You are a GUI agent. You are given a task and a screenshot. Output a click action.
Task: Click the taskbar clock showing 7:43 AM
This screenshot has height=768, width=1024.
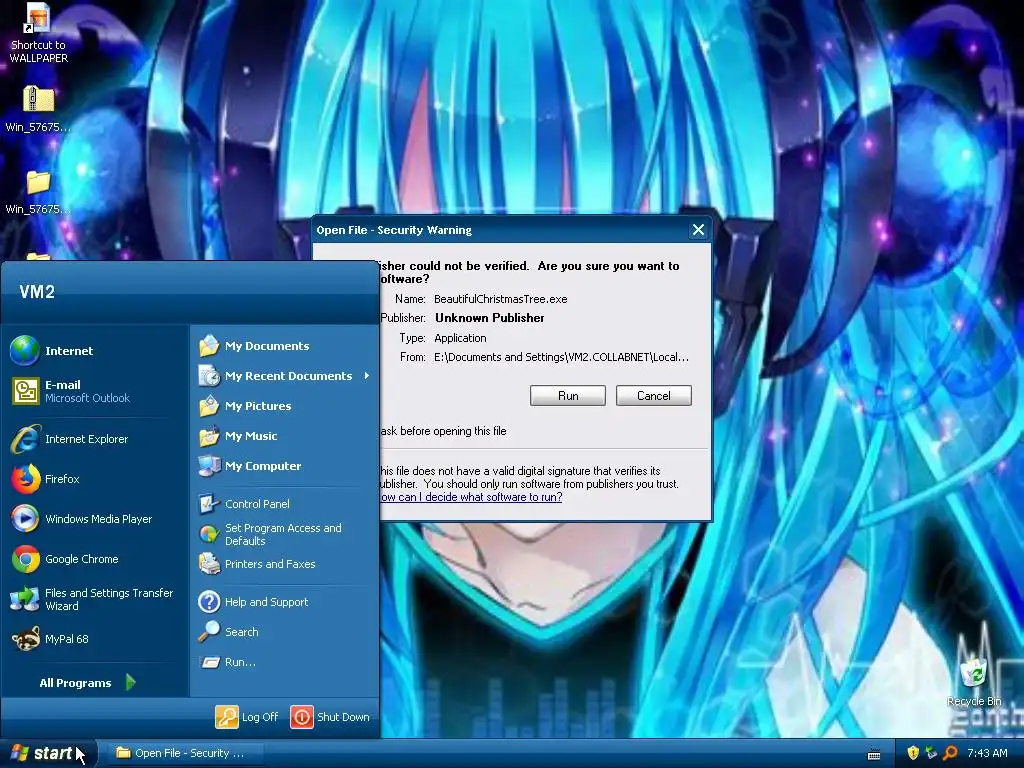987,753
